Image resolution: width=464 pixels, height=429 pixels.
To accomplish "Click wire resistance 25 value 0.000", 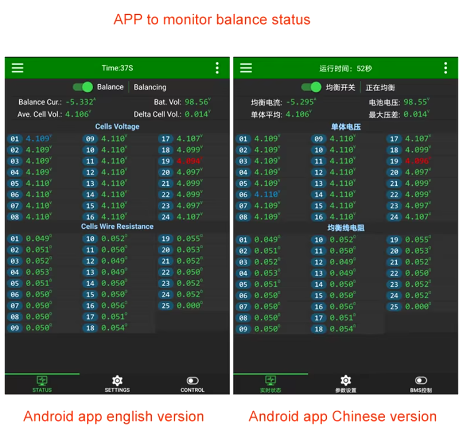I will [x=189, y=306].
